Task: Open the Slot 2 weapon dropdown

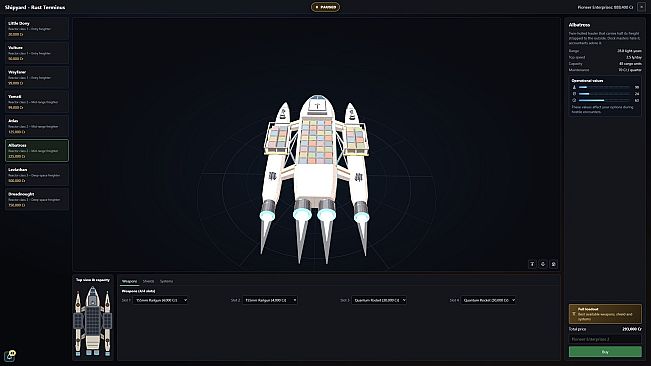Action: tap(270, 300)
